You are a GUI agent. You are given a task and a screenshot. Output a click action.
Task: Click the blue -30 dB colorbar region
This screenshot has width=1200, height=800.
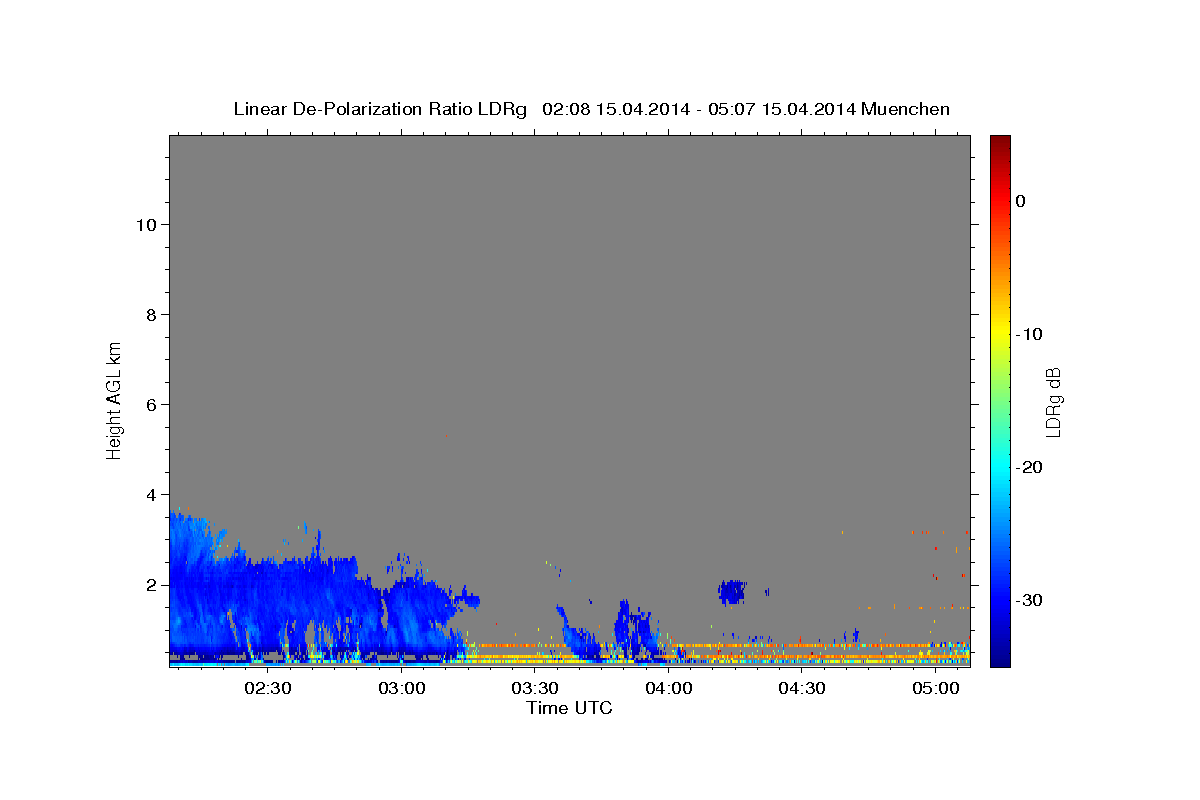[1000, 600]
